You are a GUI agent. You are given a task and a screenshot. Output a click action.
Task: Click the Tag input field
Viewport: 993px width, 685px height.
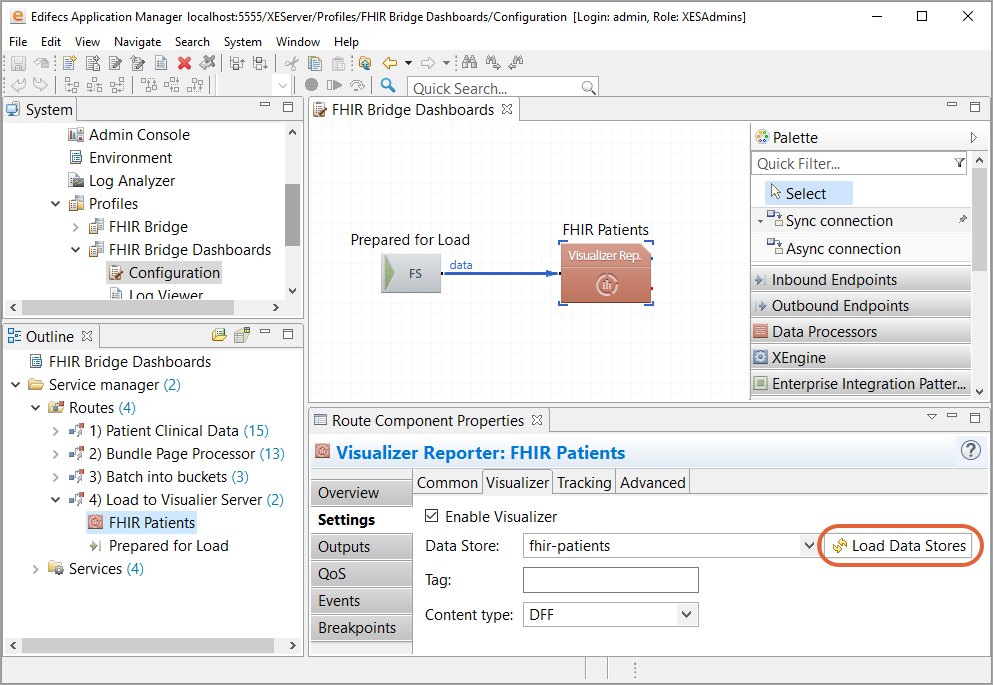[x=610, y=580]
